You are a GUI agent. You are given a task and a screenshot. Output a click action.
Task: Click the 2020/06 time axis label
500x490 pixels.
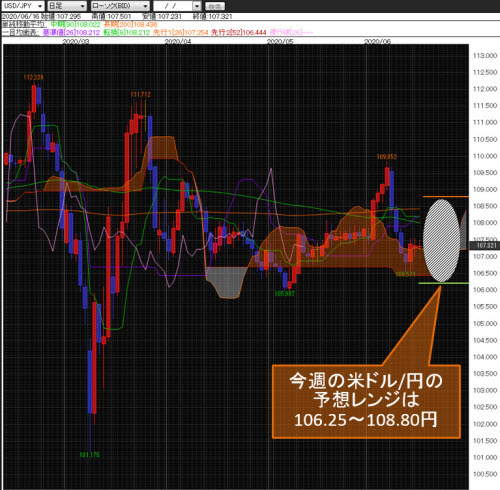click(377, 41)
